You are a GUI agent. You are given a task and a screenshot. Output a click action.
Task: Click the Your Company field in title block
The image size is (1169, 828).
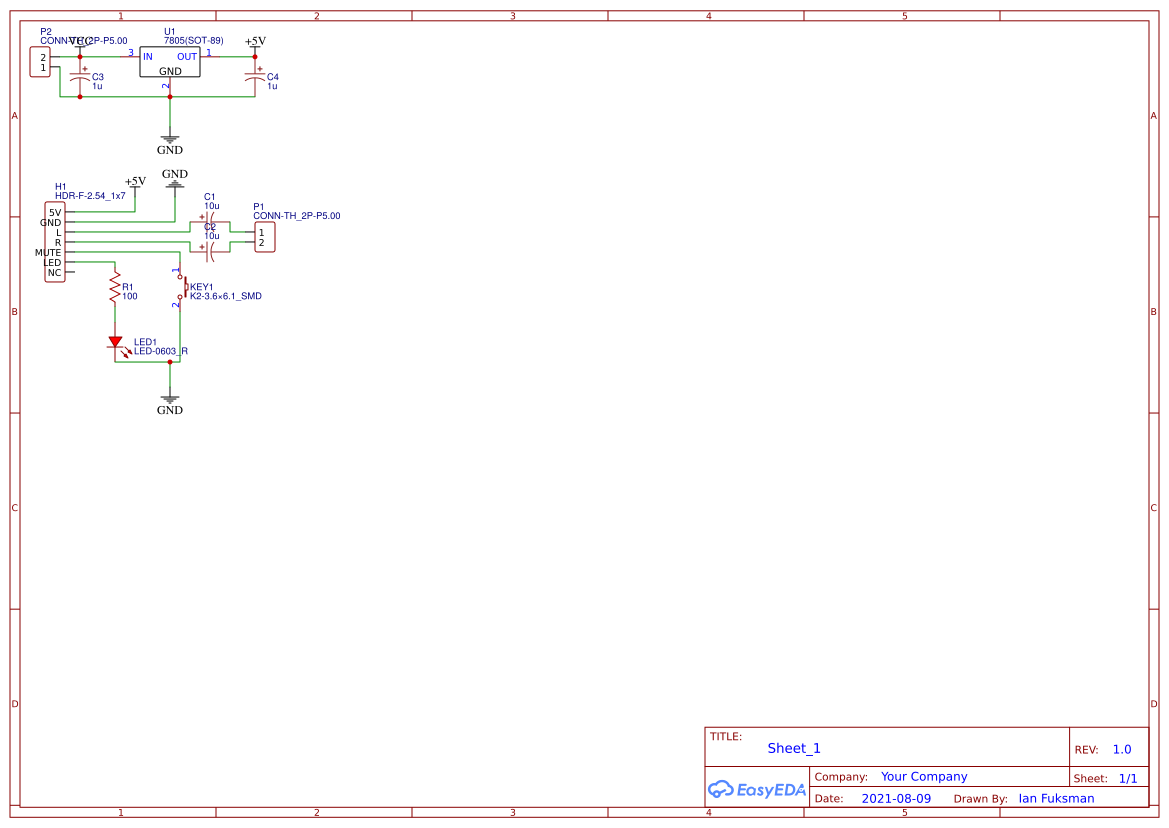click(x=923, y=776)
